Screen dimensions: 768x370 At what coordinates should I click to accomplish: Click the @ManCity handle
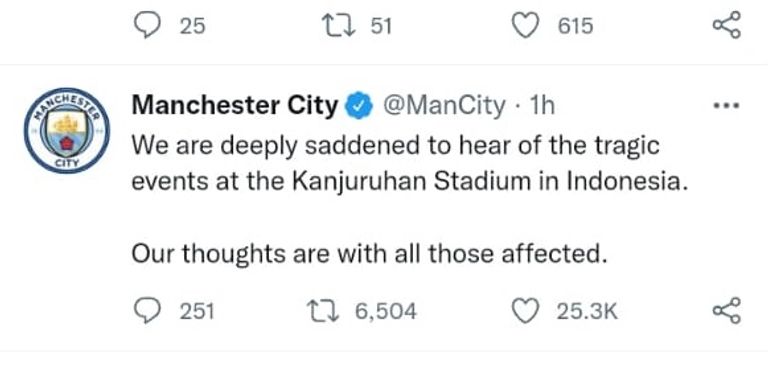tap(443, 106)
